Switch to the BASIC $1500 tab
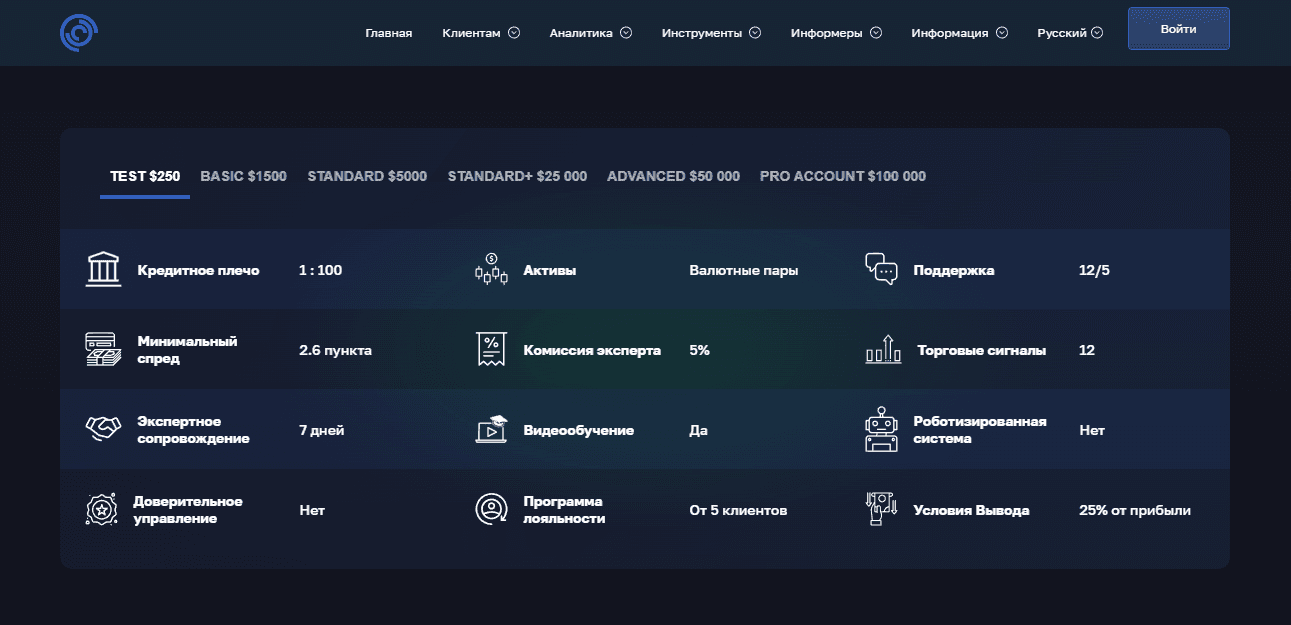The height and width of the screenshot is (625, 1291). (243, 175)
